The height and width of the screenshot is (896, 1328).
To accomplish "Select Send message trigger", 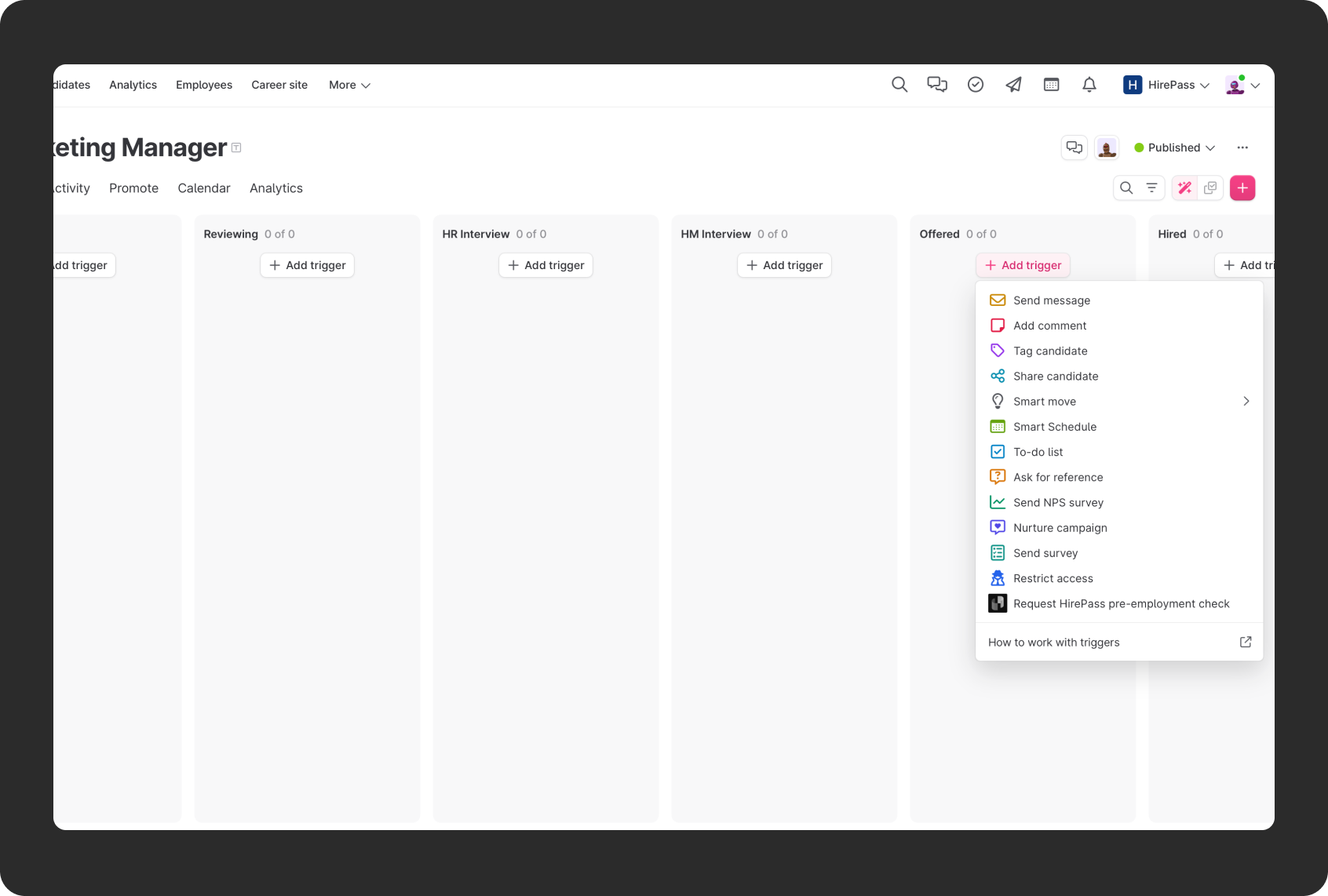I will pos(1119,300).
